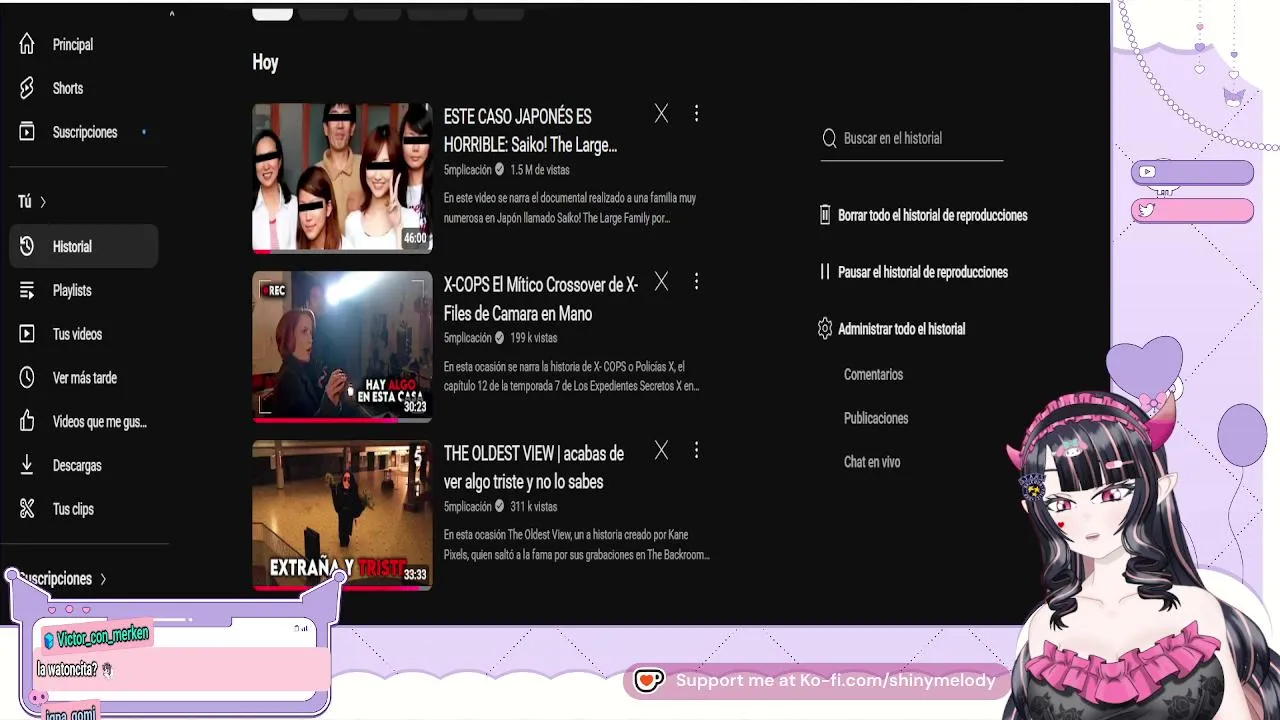Open the Publicaciones link
The height and width of the screenshot is (720, 1280).
coord(876,418)
